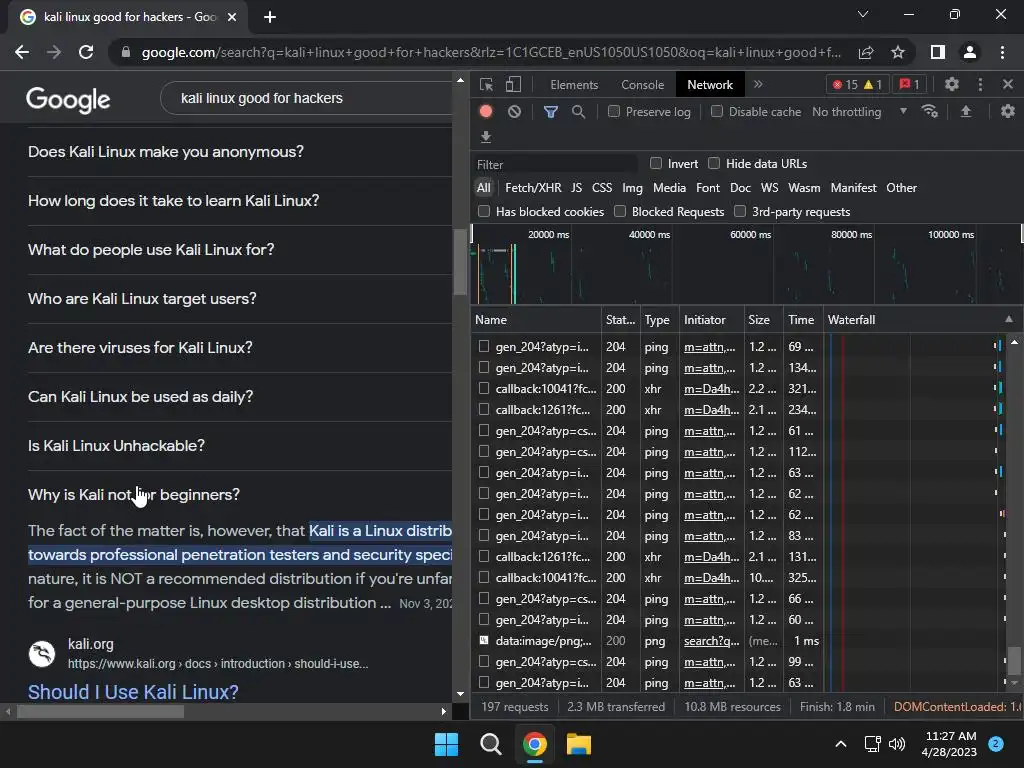
Task: Click Export HAR download icon
Action: pos(486,136)
